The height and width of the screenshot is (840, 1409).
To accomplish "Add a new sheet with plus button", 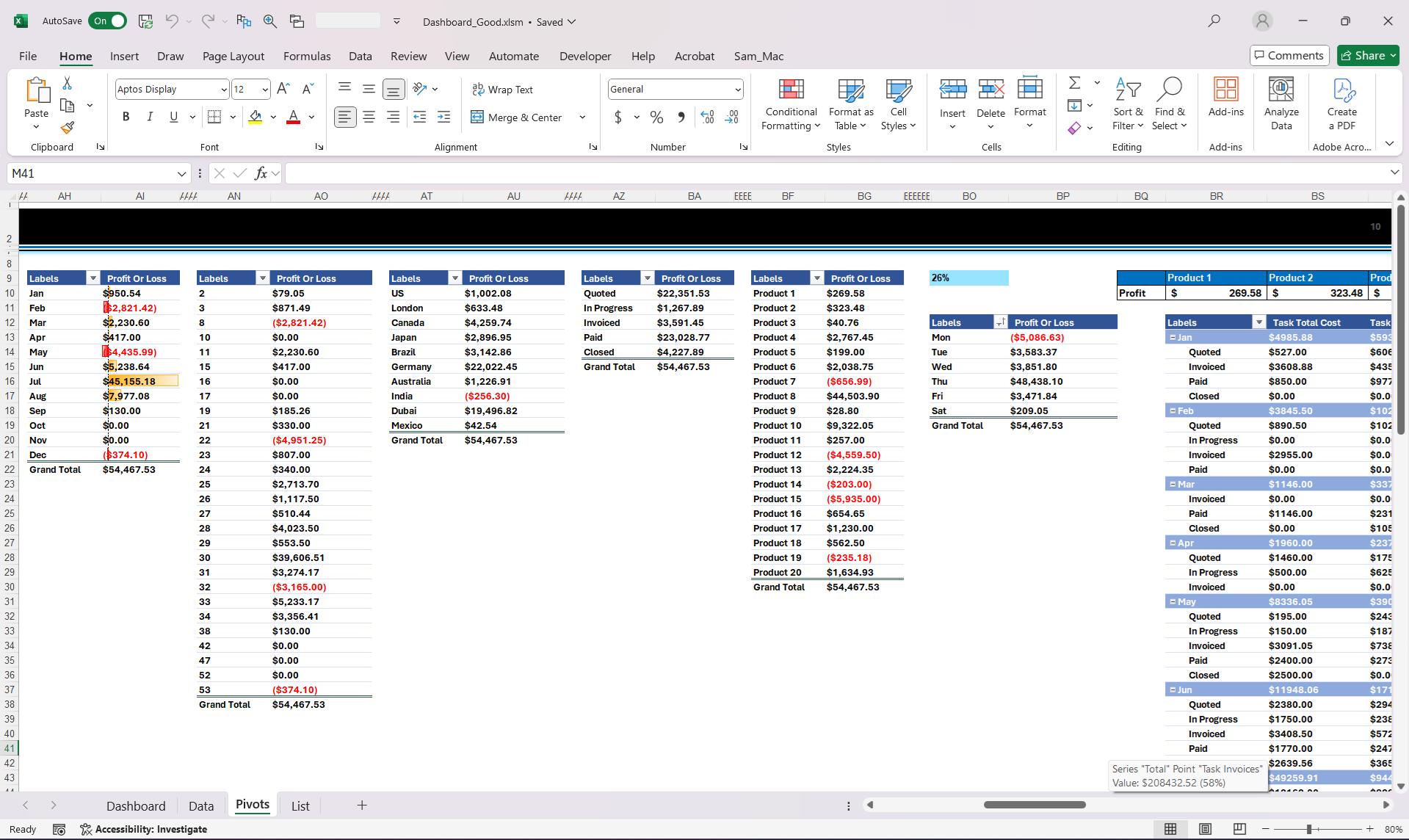I will point(361,805).
